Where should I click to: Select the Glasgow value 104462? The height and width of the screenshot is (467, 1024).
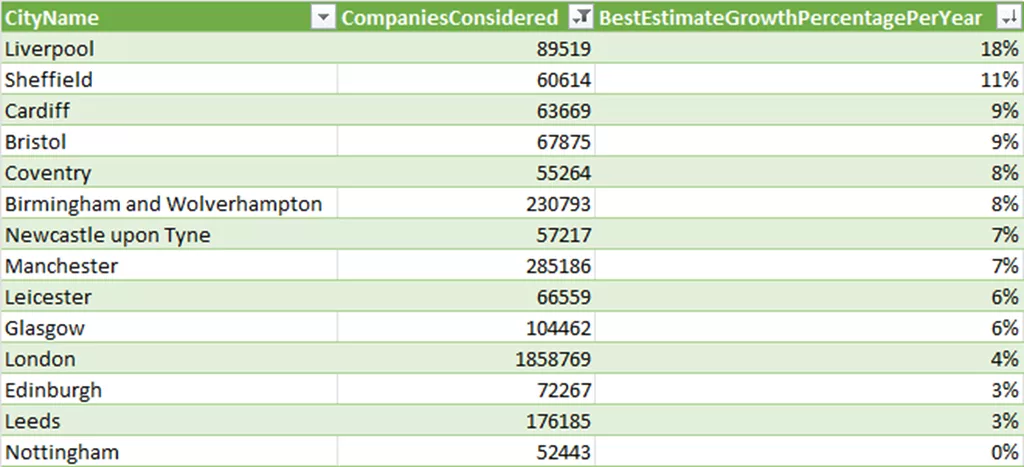[x=466, y=328]
